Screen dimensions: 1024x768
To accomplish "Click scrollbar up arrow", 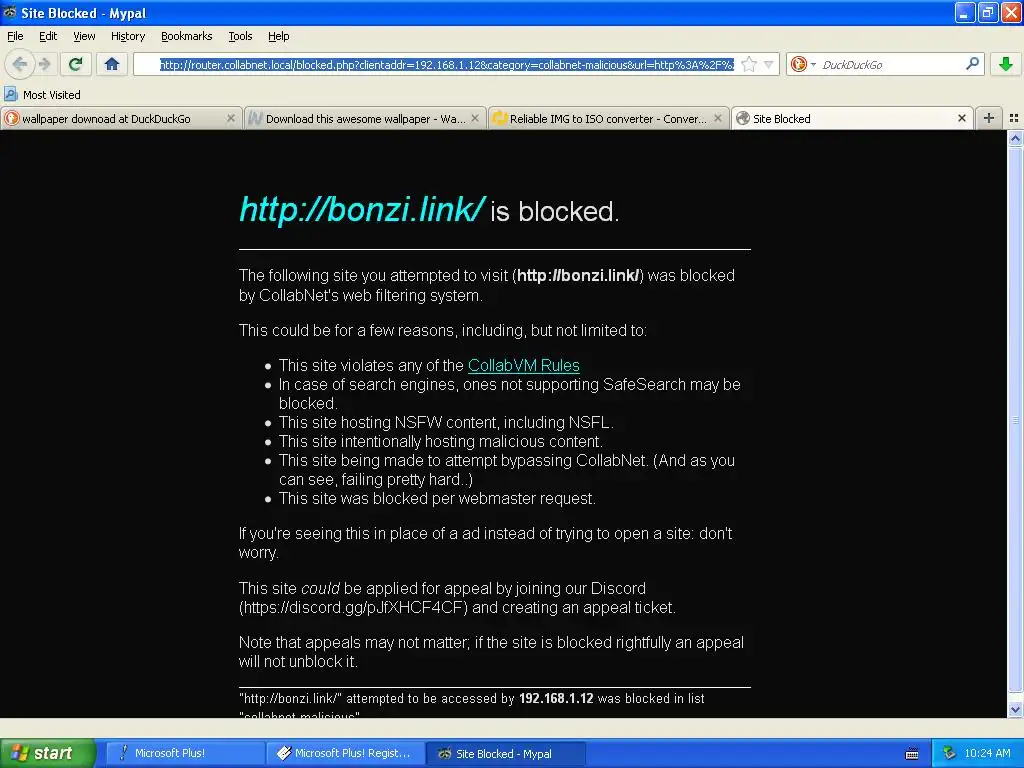I will click(x=1015, y=138).
